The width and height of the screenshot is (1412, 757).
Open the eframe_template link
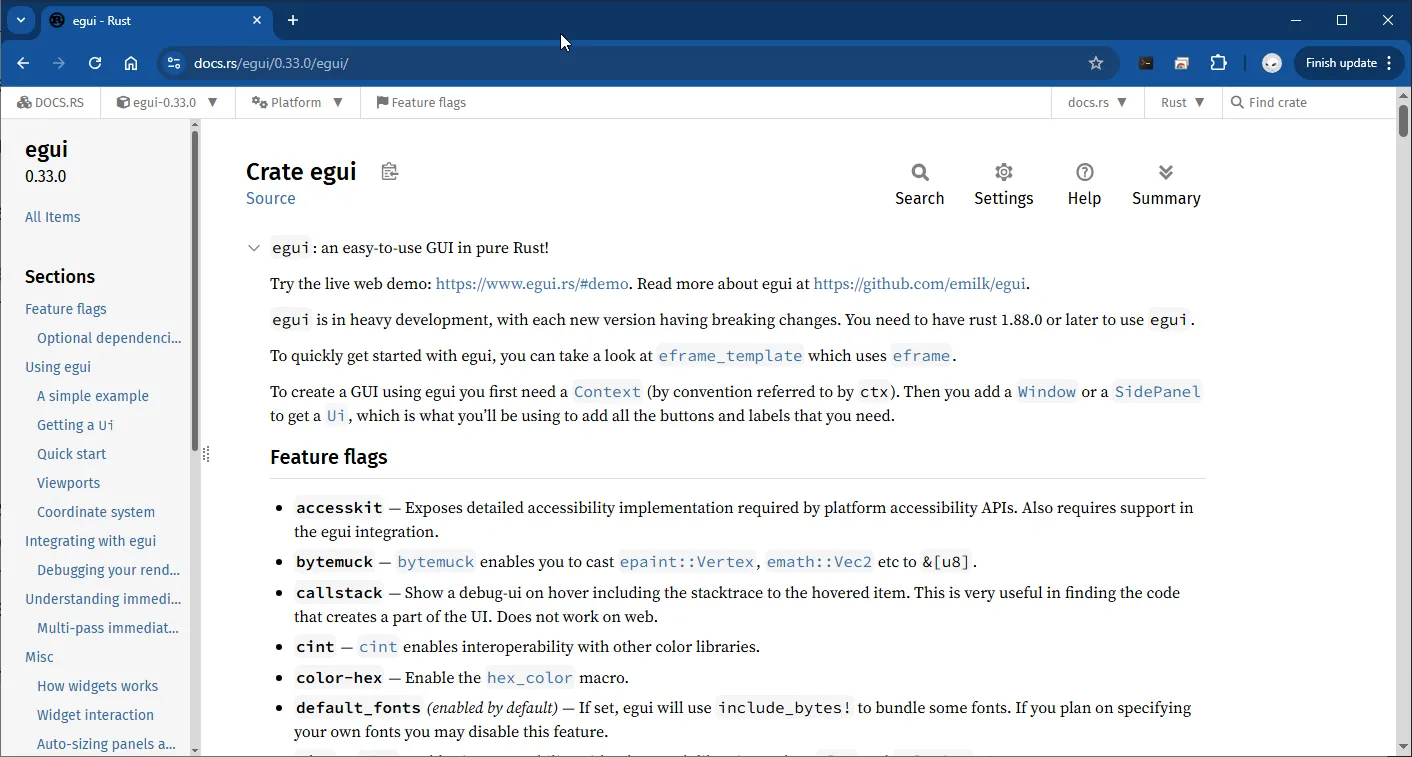point(730,356)
